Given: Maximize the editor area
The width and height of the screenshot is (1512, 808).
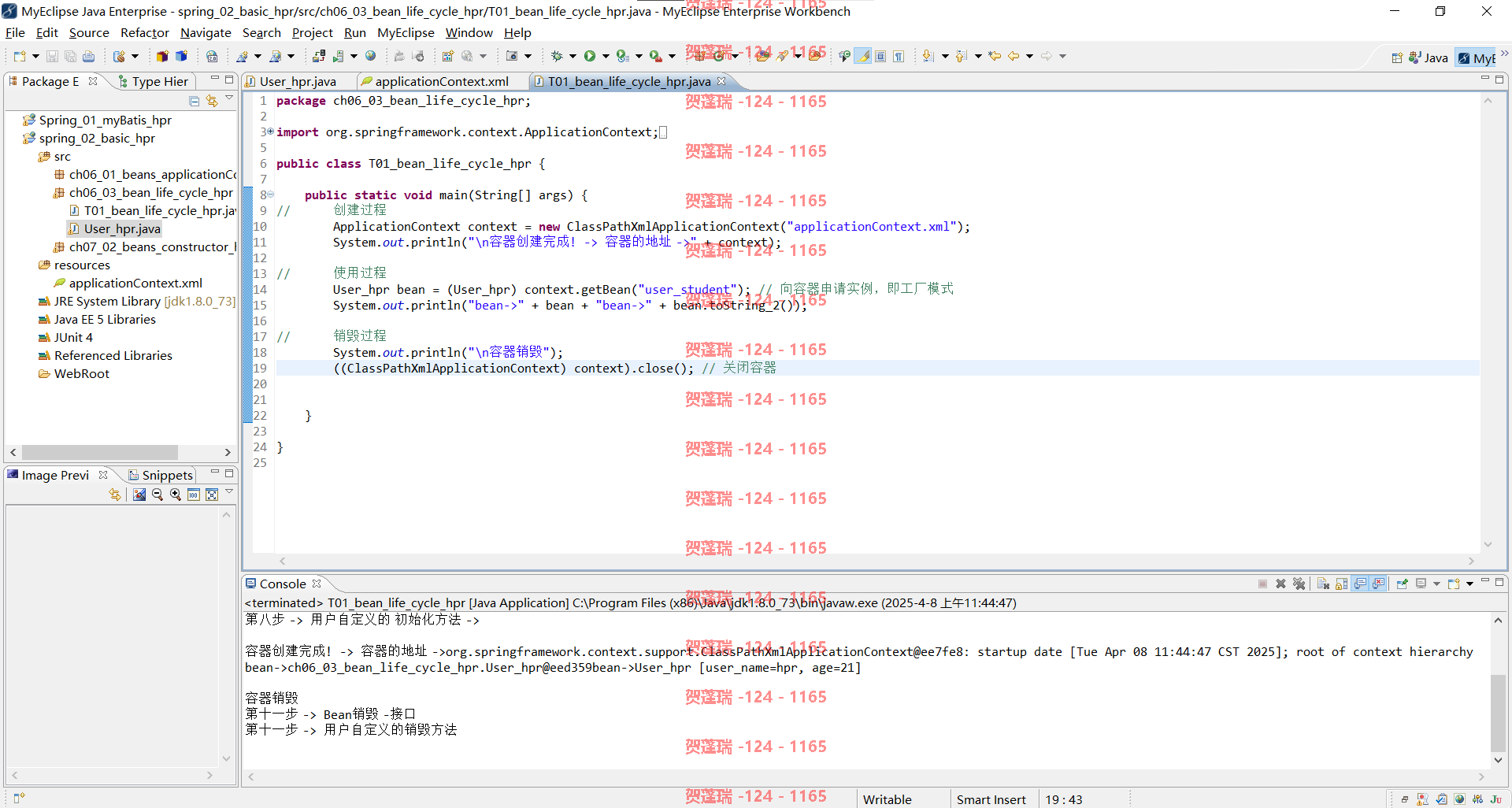Looking at the screenshot, I should click(x=1499, y=79).
